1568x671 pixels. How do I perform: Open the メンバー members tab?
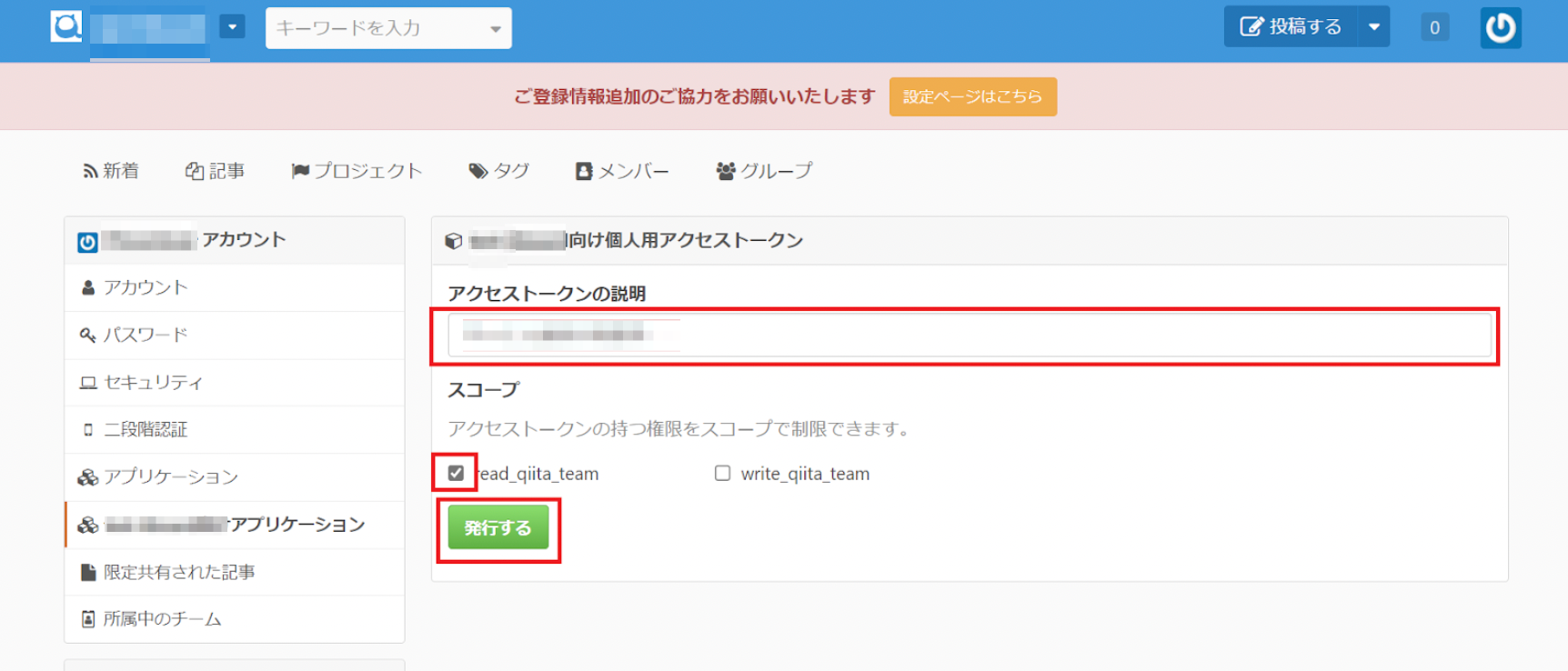click(622, 171)
